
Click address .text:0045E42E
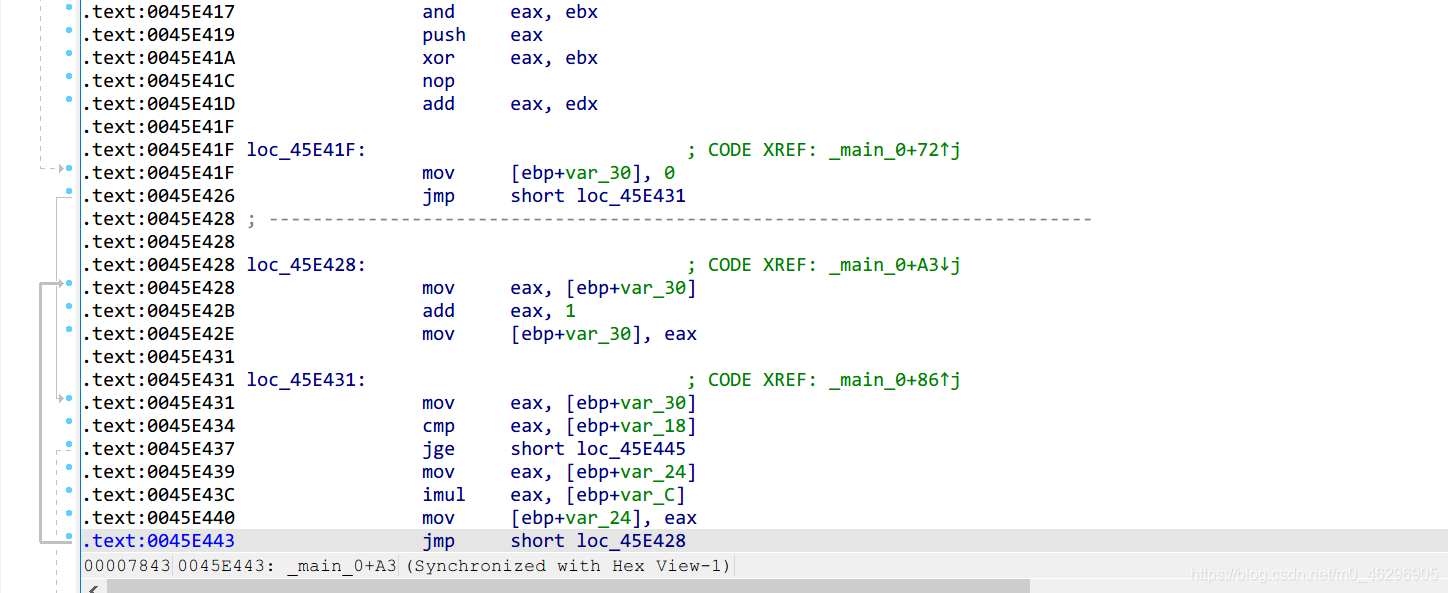[x=158, y=334]
